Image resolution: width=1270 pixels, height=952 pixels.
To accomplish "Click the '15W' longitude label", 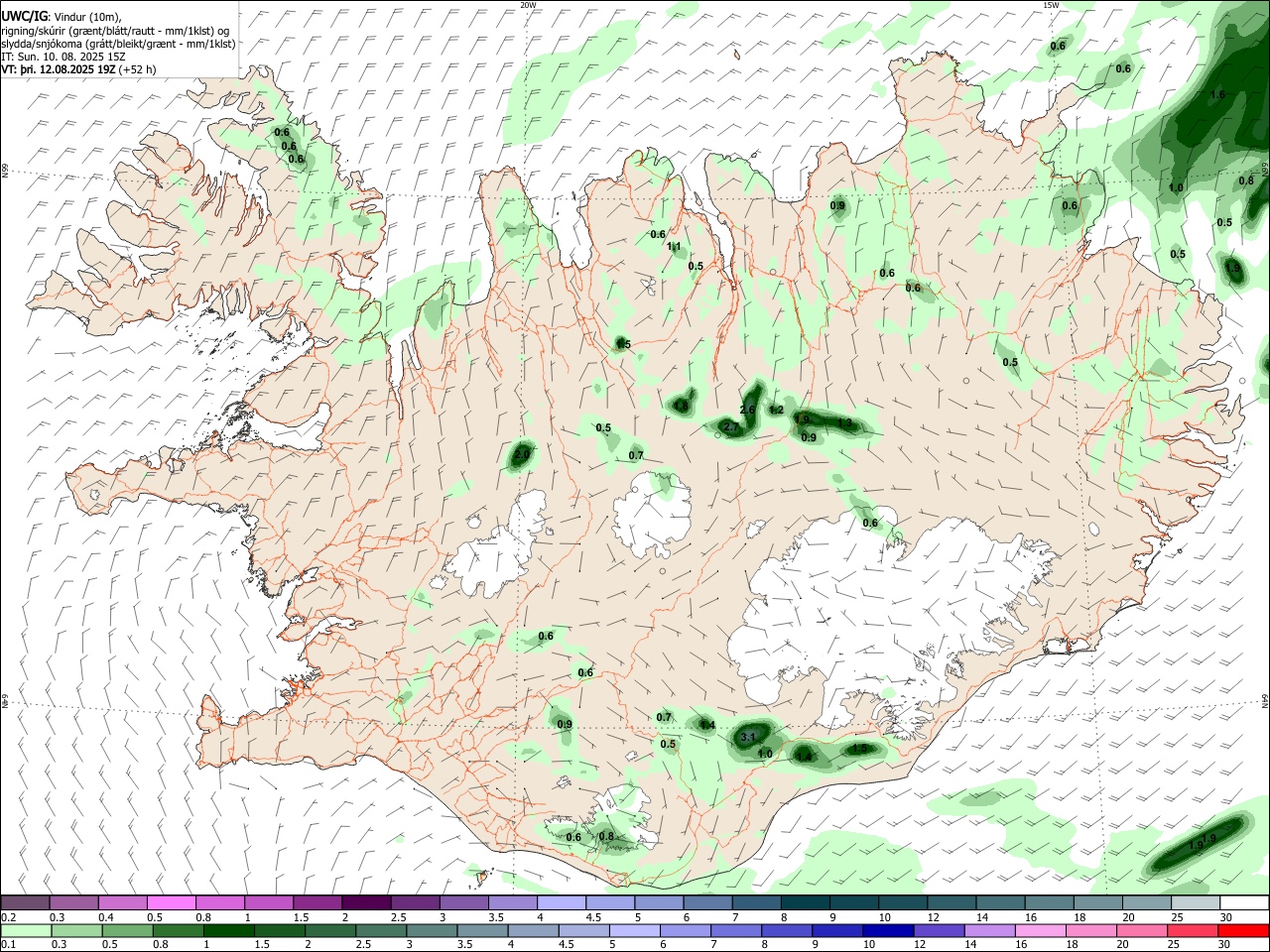I will pos(1050,5).
